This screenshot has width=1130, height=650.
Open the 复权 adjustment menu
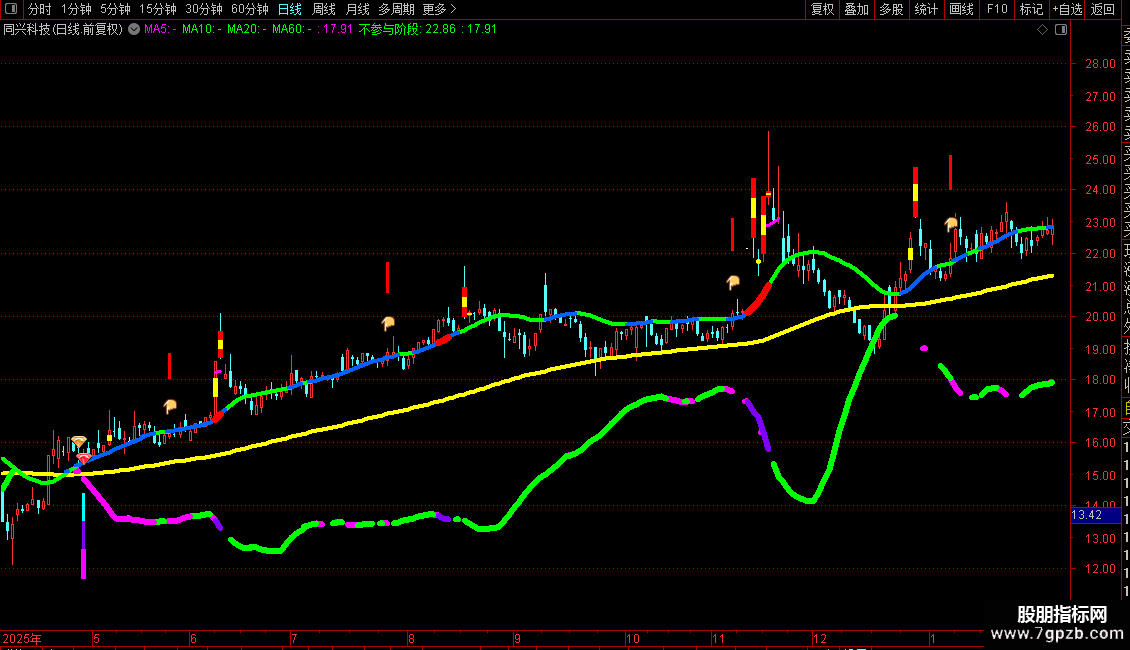(x=822, y=9)
